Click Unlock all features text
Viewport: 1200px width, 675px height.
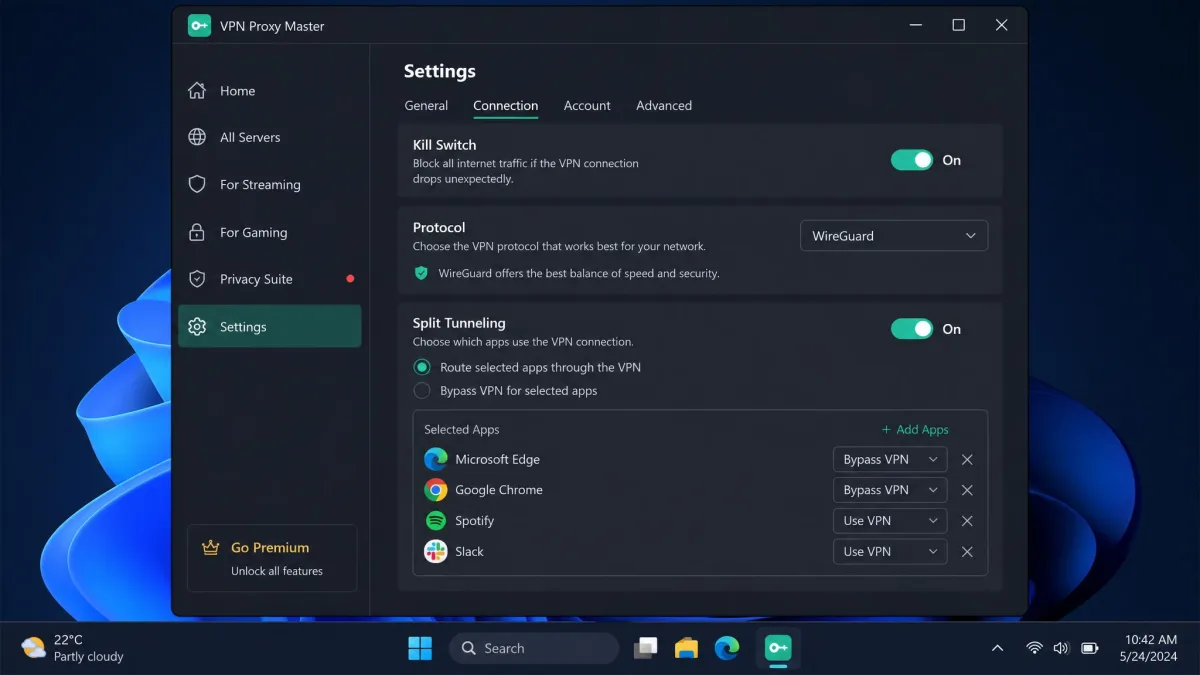pos(277,571)
